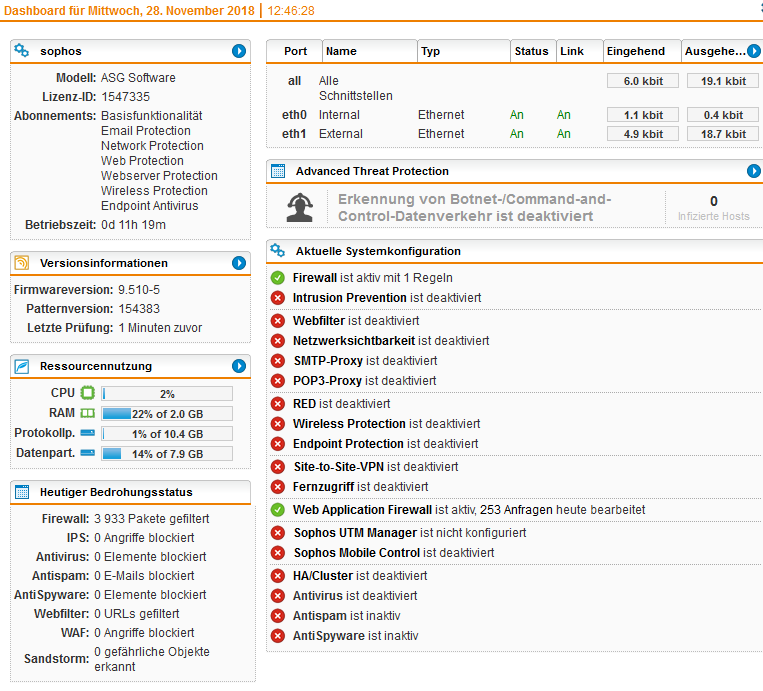
Task: Open the sophos panel blue arrow
Action: click(x=239, y=50)
